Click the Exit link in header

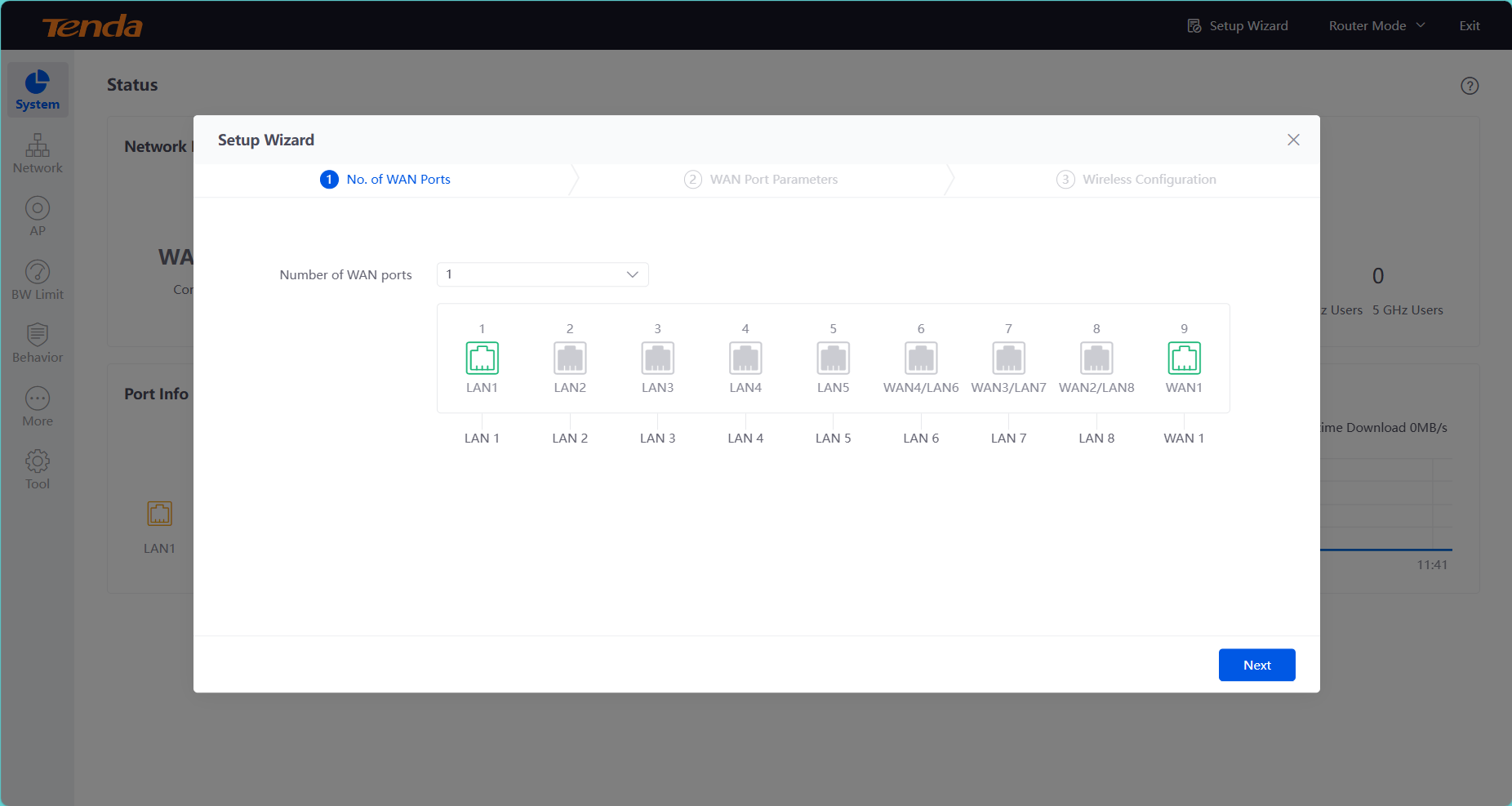click(1470, 25)
